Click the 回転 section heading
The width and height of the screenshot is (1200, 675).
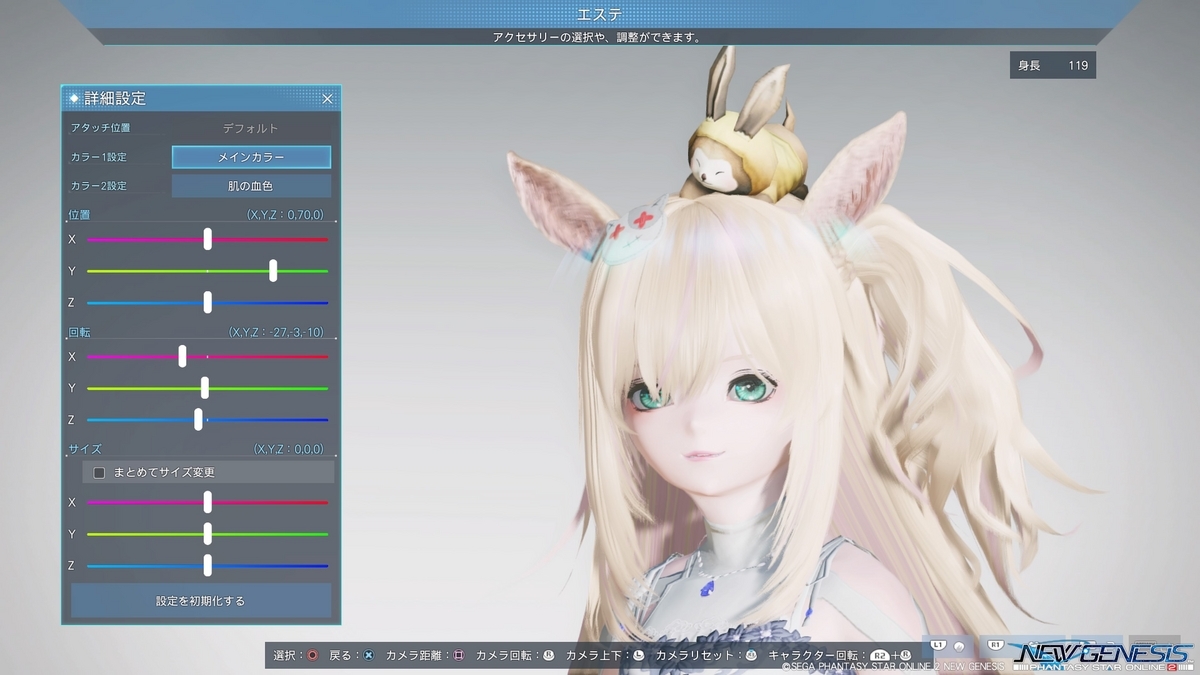(79, 332)
